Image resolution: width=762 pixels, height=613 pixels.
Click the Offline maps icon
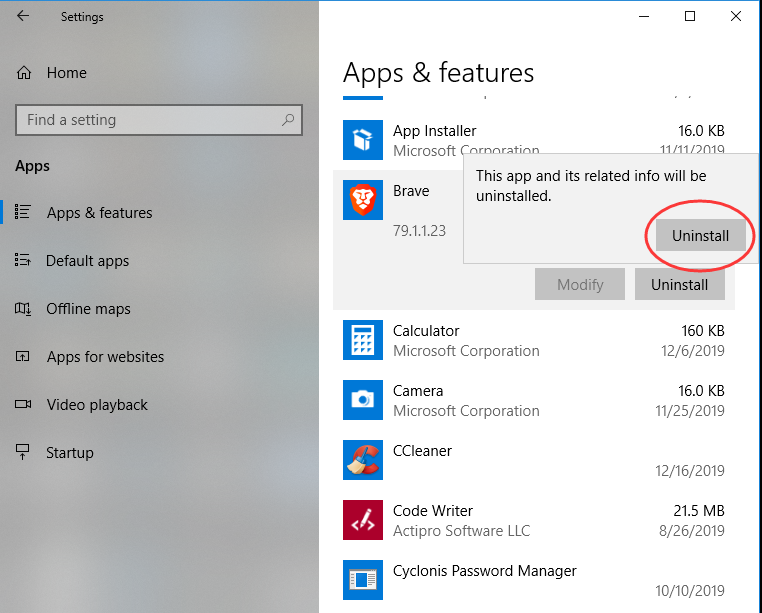click(x=23, y=308)
